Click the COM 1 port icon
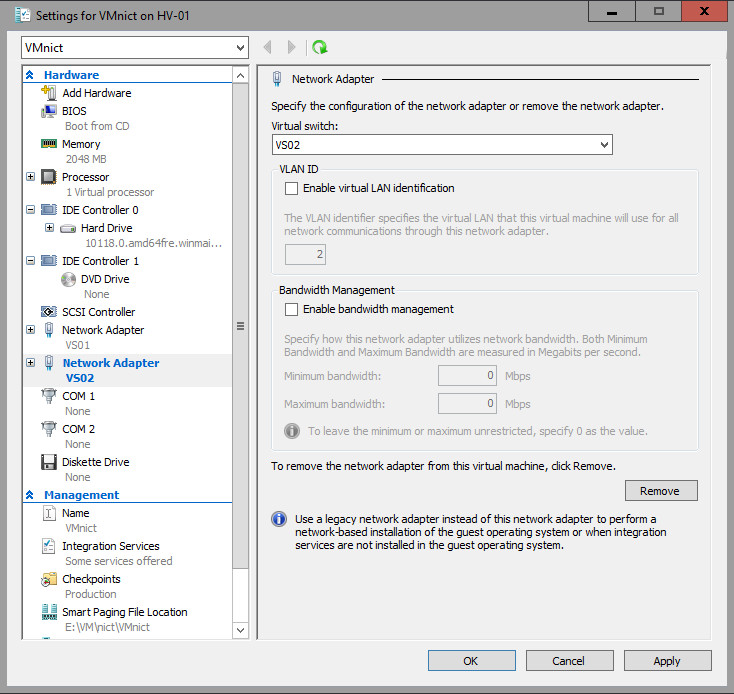The width and height of the screenshot is (734, 694). tap(49, 396)
